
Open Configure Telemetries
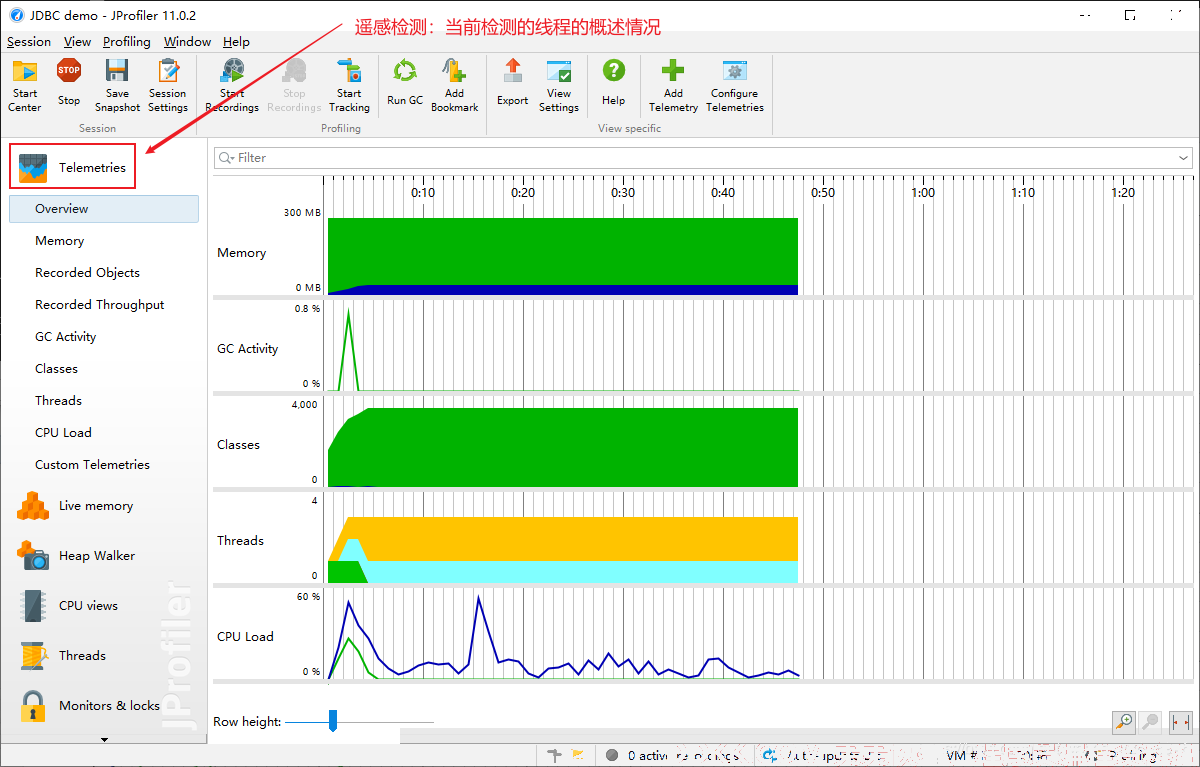[736, 85]
